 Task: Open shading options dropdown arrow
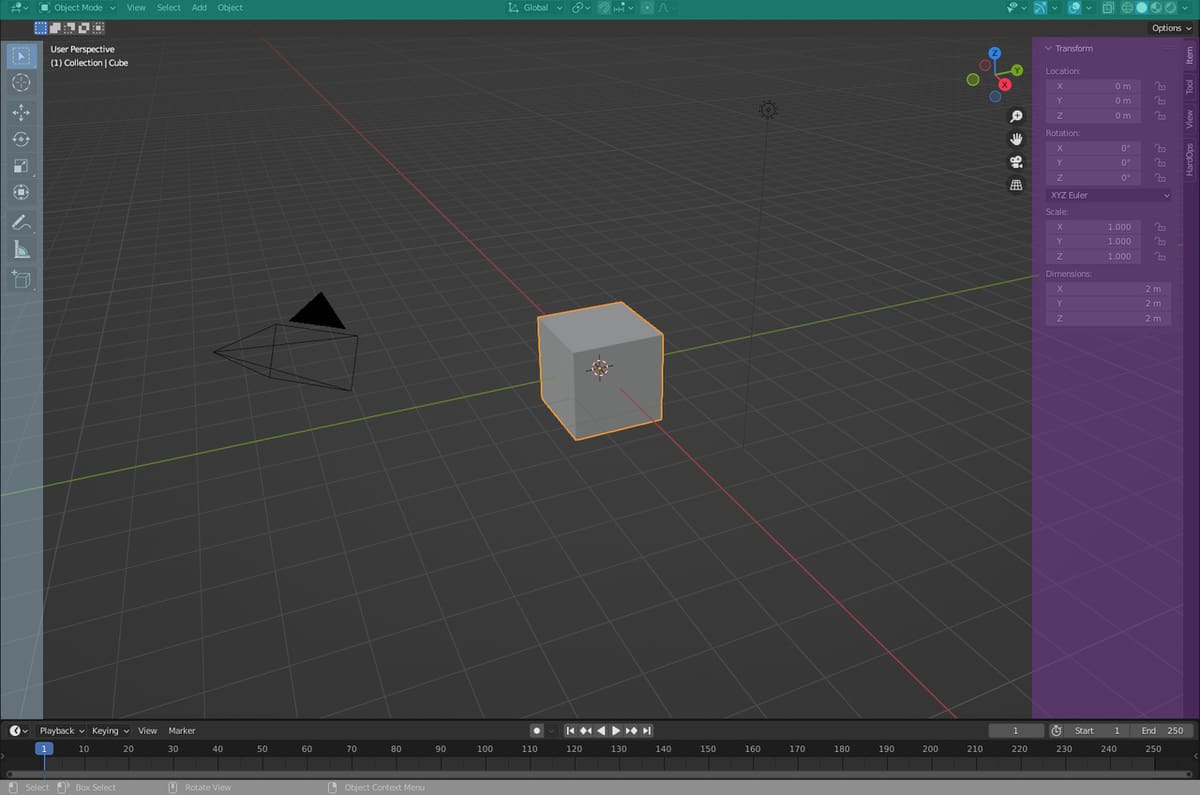(x=1186, y=8)
